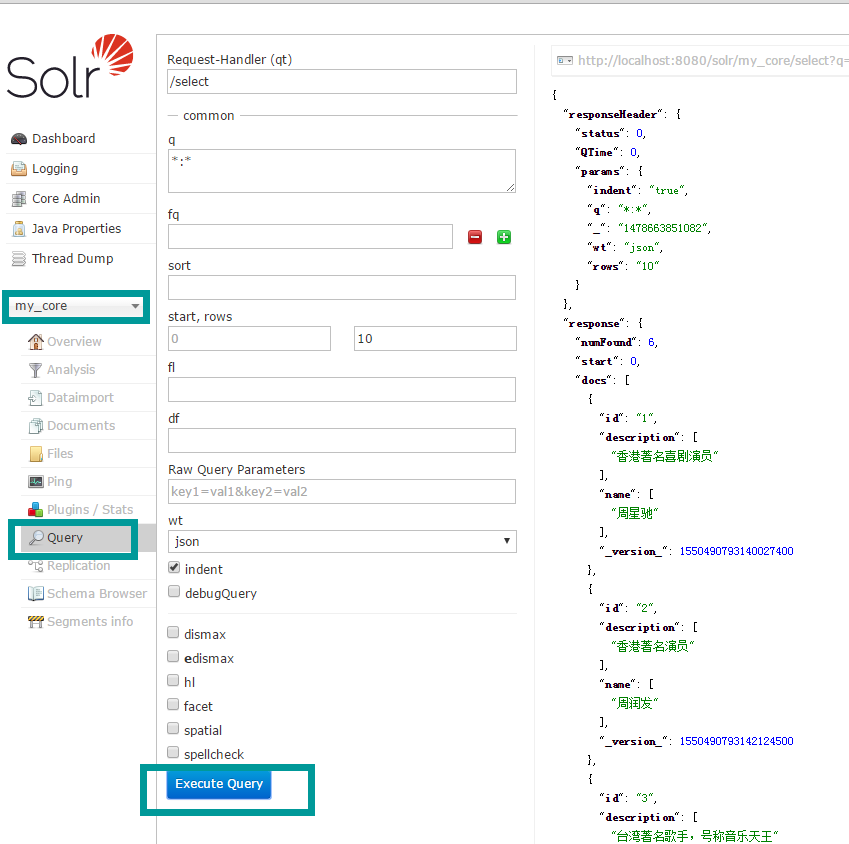Click the Ping monitor icon
849x844 pixels.
[36, 482]
